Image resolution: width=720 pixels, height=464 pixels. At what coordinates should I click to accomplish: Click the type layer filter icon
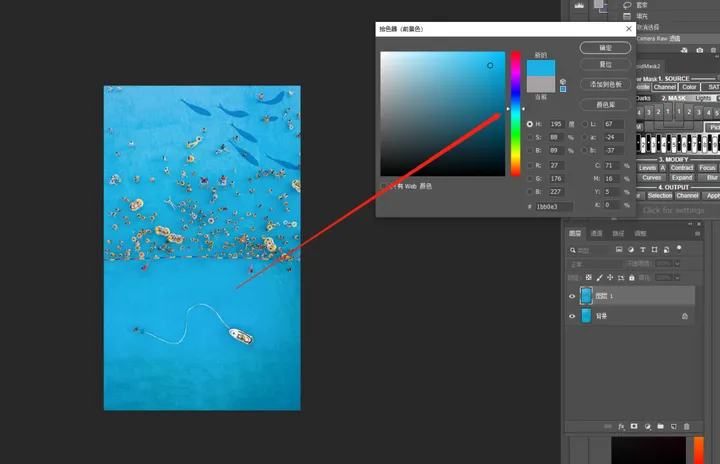click(x=643, y=249)
